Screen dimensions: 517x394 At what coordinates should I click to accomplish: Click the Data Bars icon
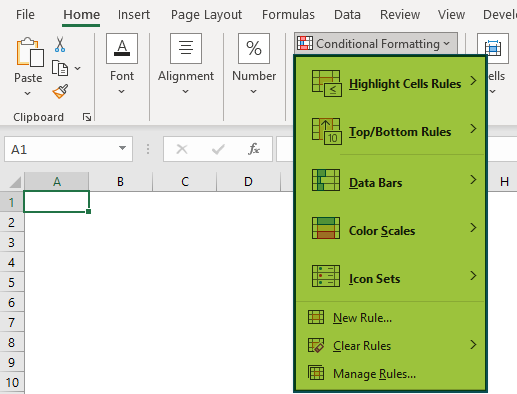[x=326, y=180]
